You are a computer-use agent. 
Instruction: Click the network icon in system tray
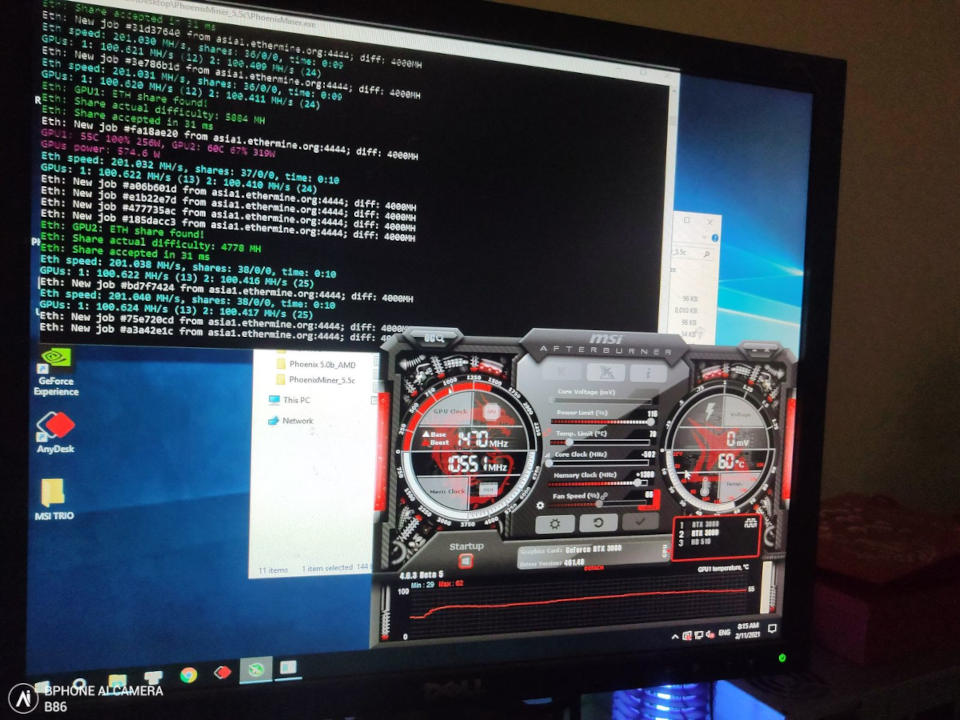tap(698, 635)
